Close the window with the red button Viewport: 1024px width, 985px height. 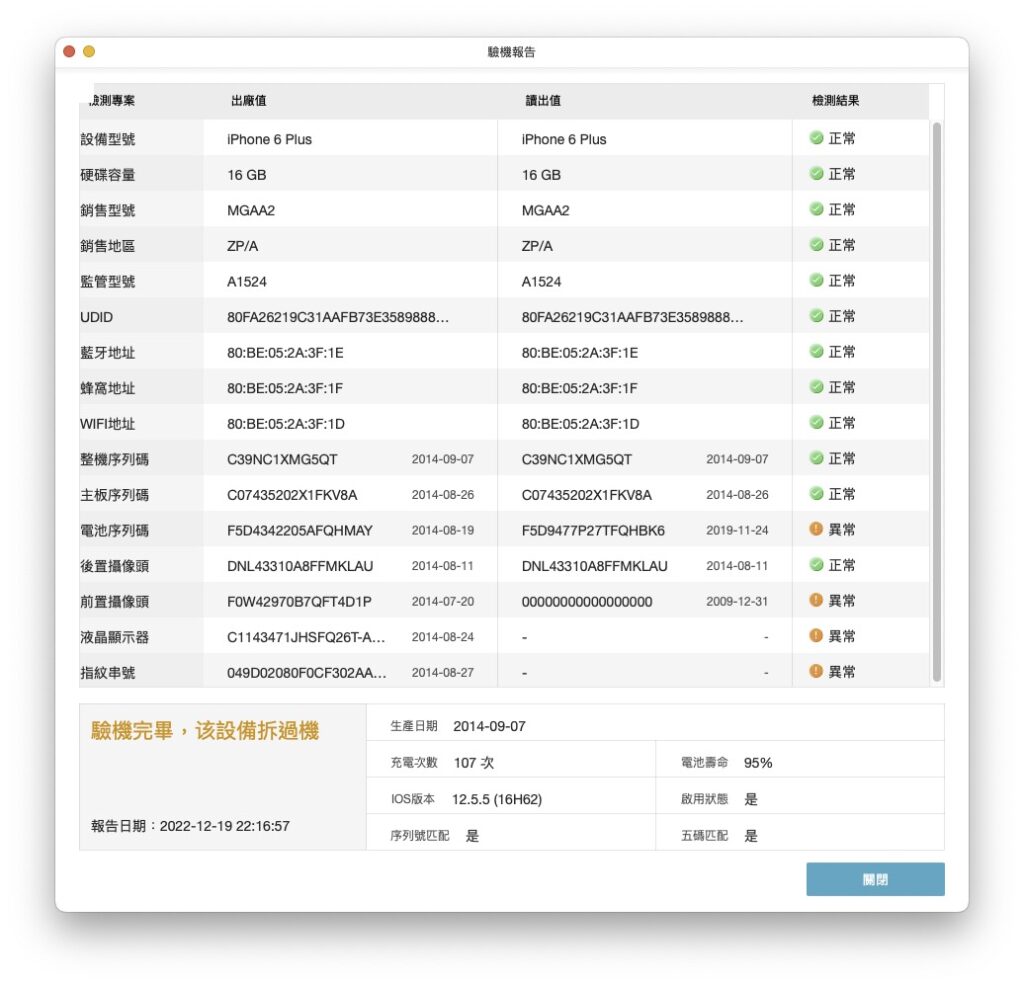pyautogui.click(x=69, y=52)
